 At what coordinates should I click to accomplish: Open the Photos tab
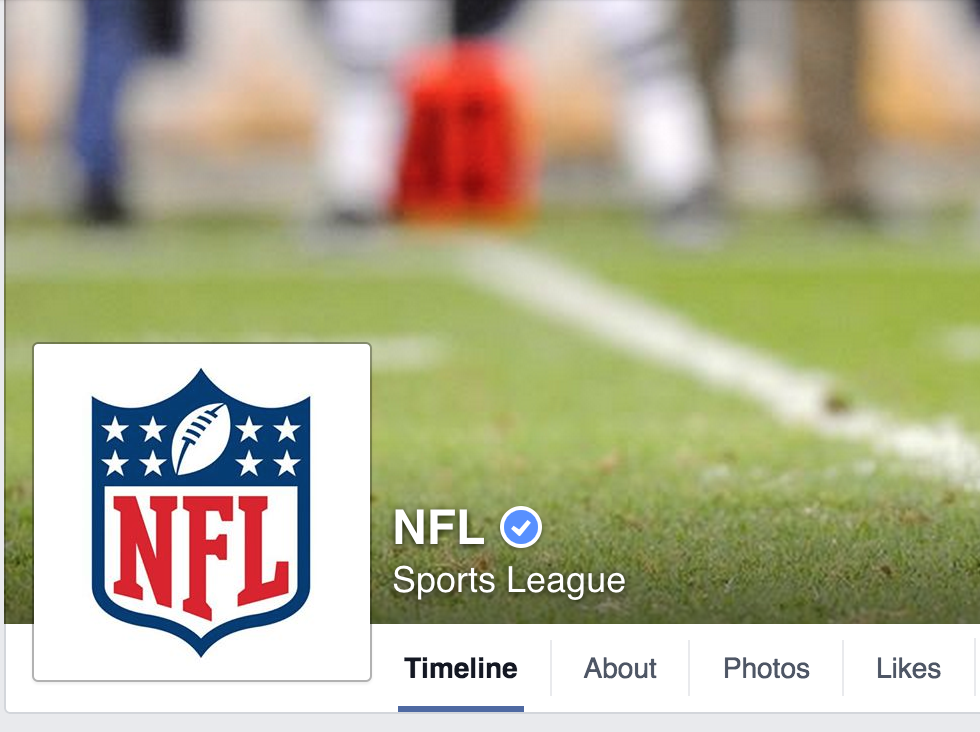pyautogui.click(x=766, y=668)
